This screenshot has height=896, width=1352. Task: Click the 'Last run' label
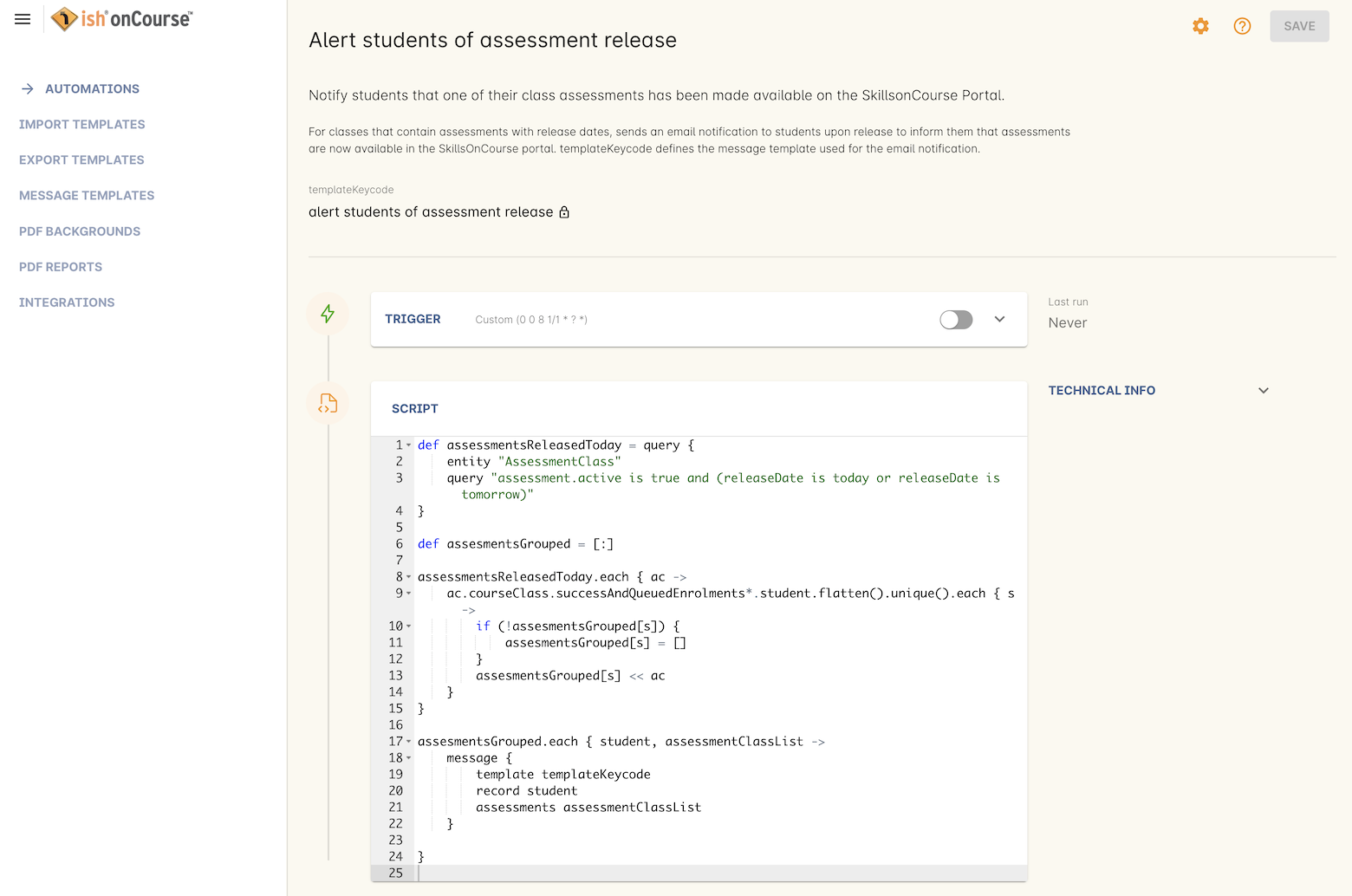tap(1068, 302)
